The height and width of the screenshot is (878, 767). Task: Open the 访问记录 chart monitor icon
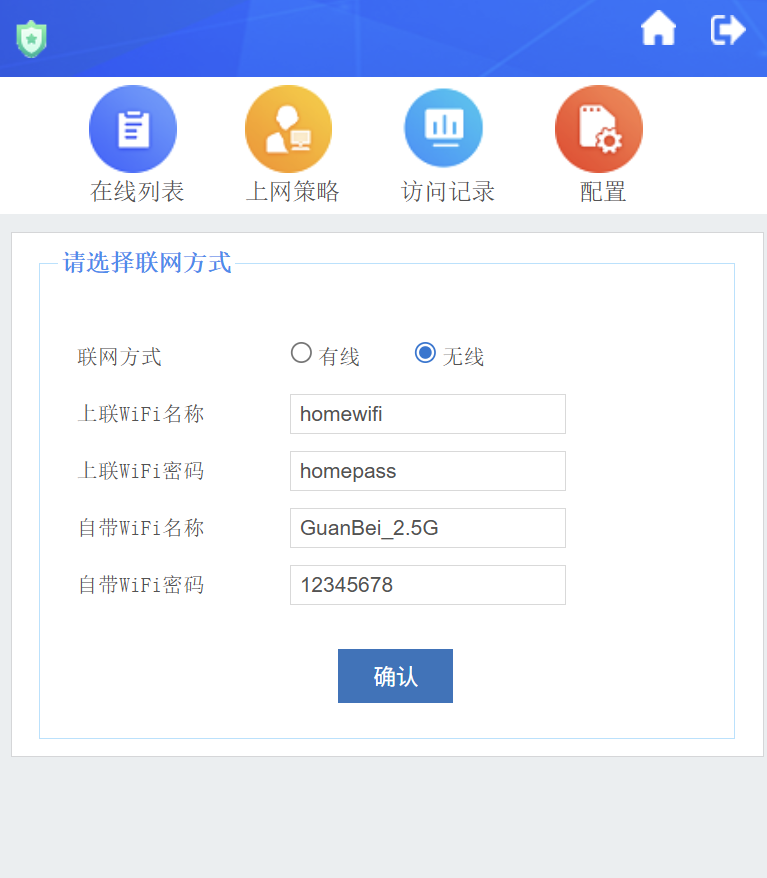point(443,129)
